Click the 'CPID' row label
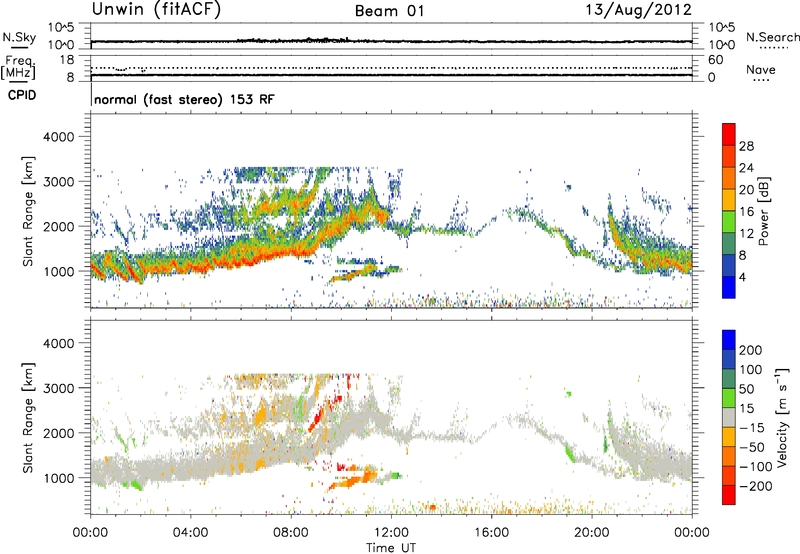Viewport: 800px width, 554px height. click(x=22, y=95)
